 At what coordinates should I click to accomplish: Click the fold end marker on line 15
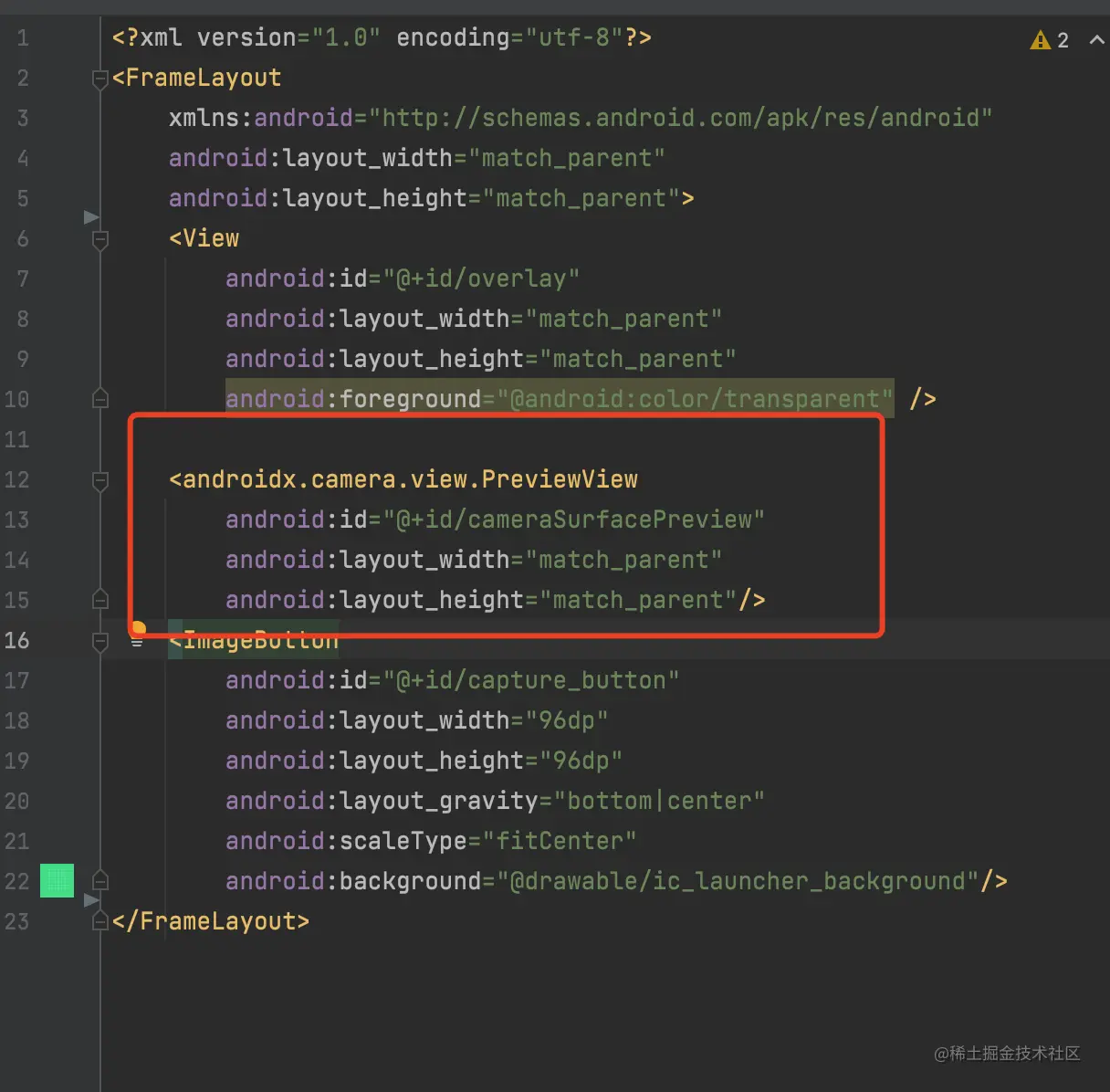[100, 600]
